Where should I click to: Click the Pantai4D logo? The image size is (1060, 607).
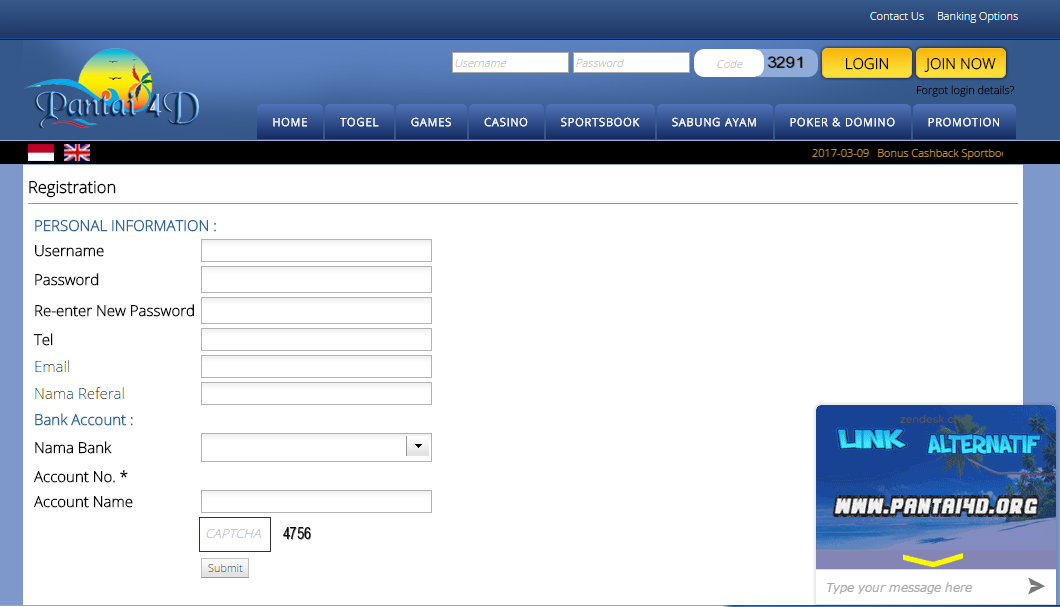coord(112,89)
